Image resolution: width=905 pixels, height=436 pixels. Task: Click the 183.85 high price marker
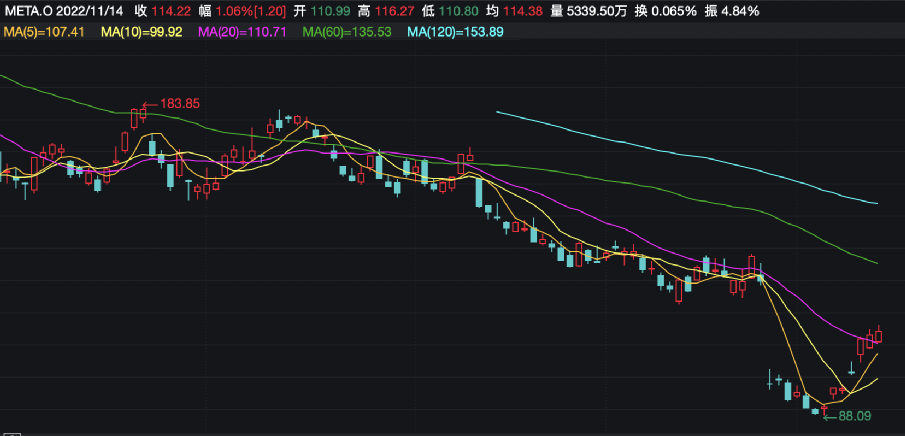pos(179,104)
